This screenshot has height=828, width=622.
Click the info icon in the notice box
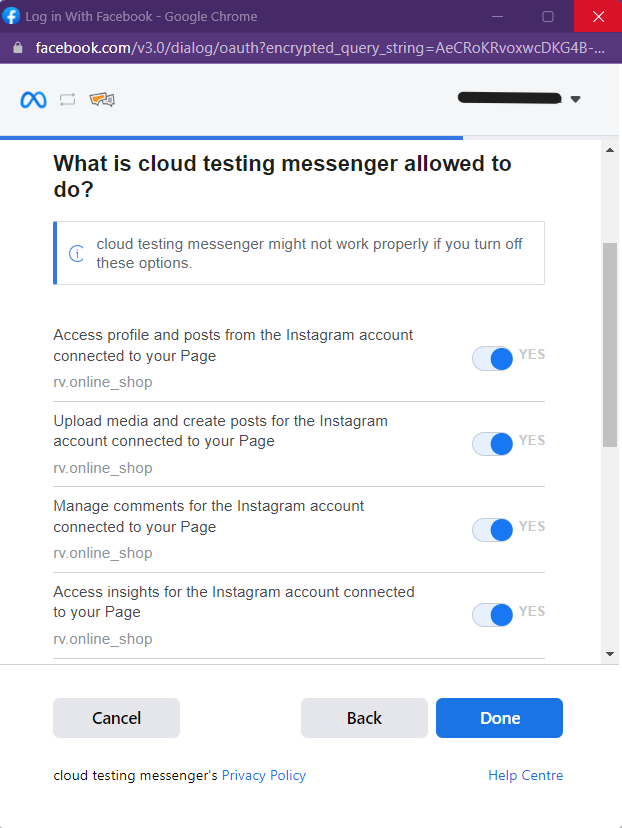click(x=77, y=253)
